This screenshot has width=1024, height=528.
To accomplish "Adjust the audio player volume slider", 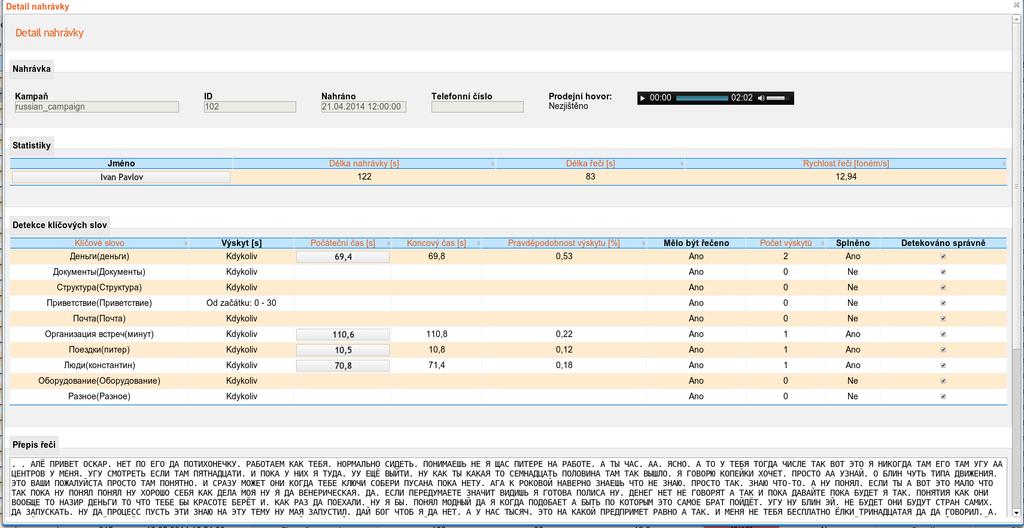I will 776,98.
